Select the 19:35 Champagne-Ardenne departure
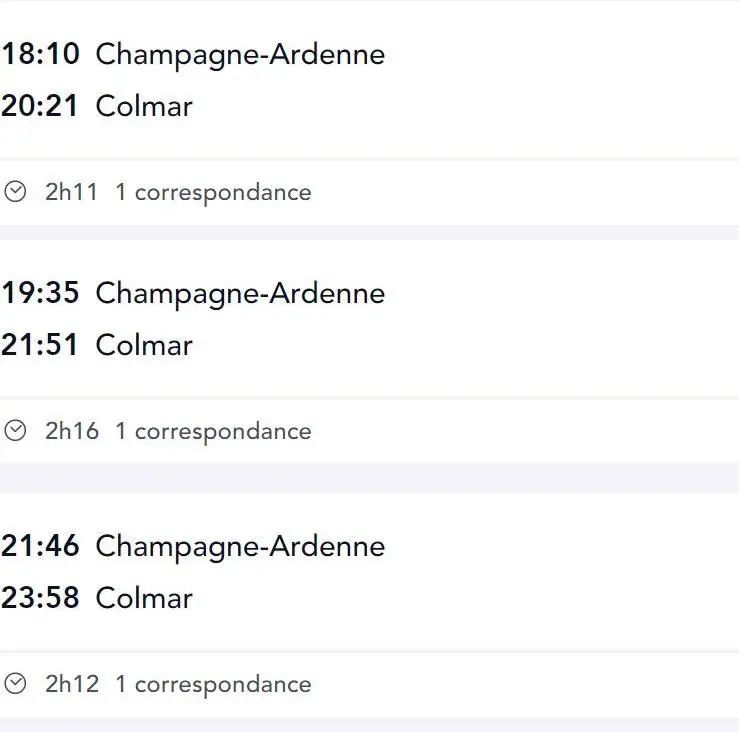739x732 pixels. (x=193, y=293)
